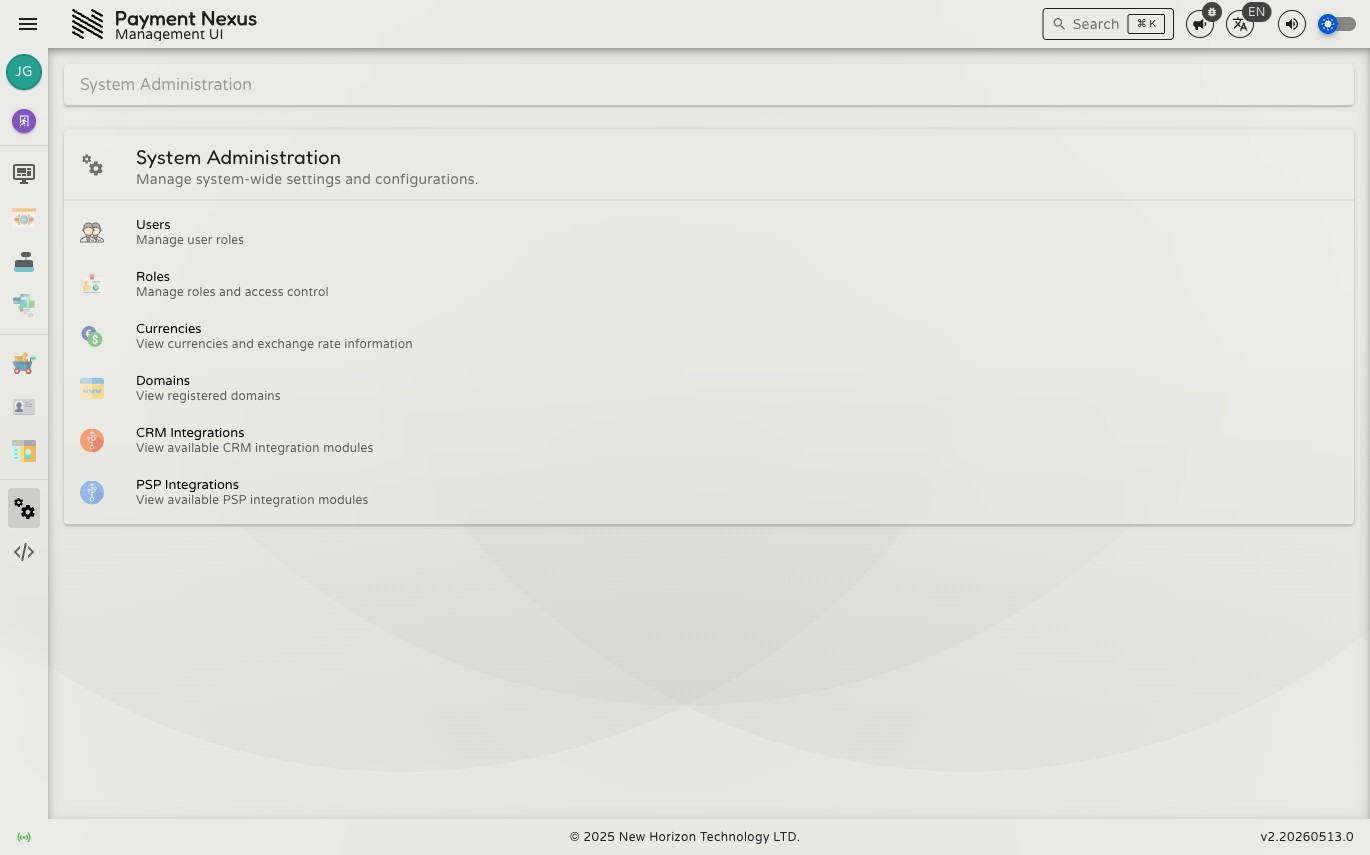Viewport: 1370px width, 855px height.
Task: Open the orange gear banner sidebar icon
Action: 24,218
